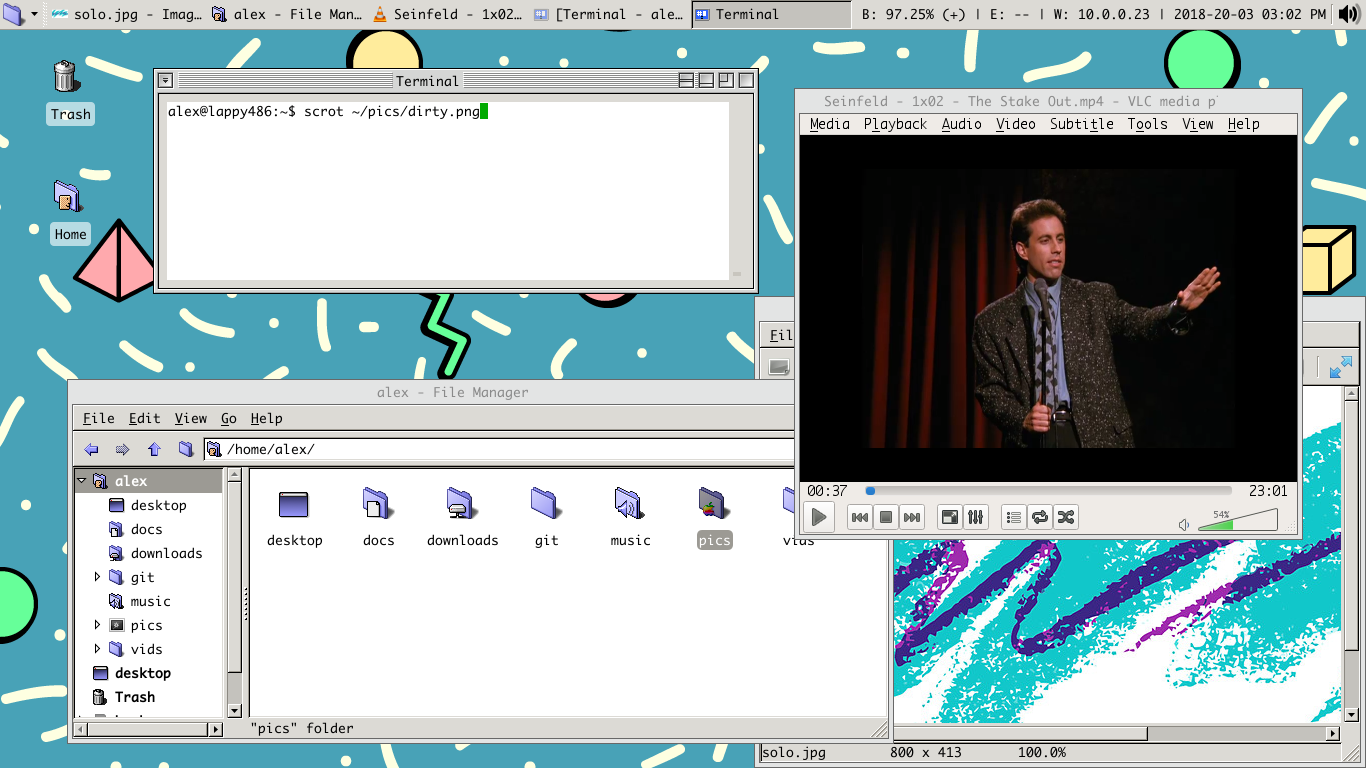Open View menu in File Manager

(x=190, y=418)
